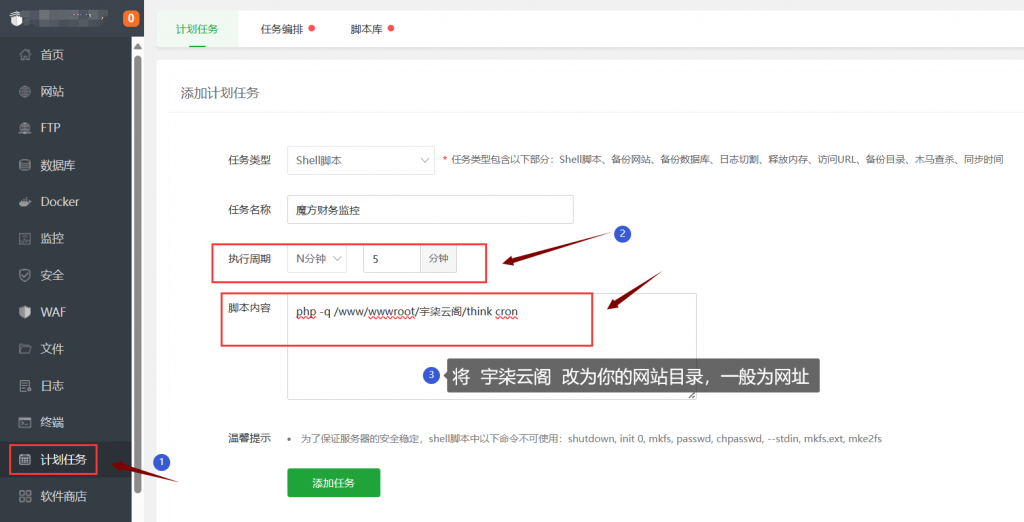The width and height of the screenshot is (1024, 522).
Task: Switch to the 计划任务 tab
Action: click(197, 29)
